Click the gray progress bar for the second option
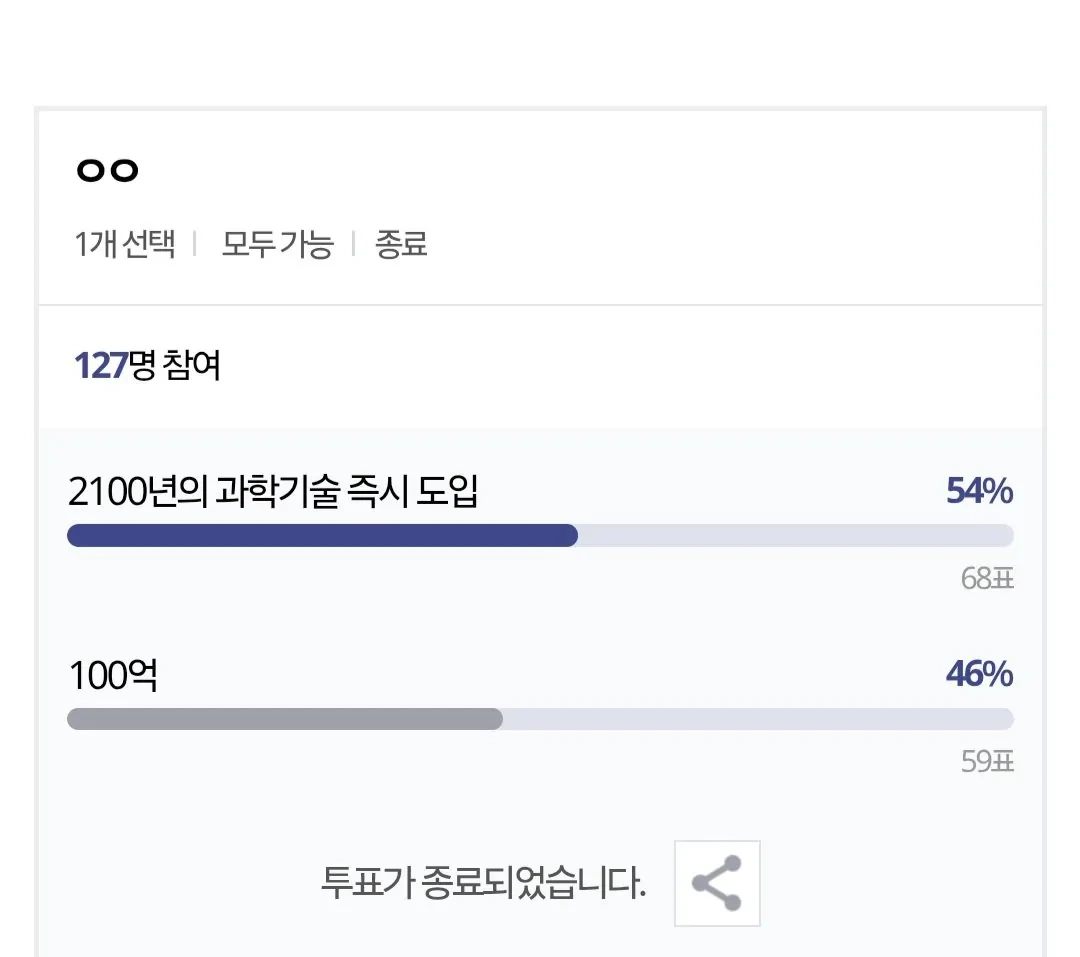The image size is (1080, 957). [285, 718]
